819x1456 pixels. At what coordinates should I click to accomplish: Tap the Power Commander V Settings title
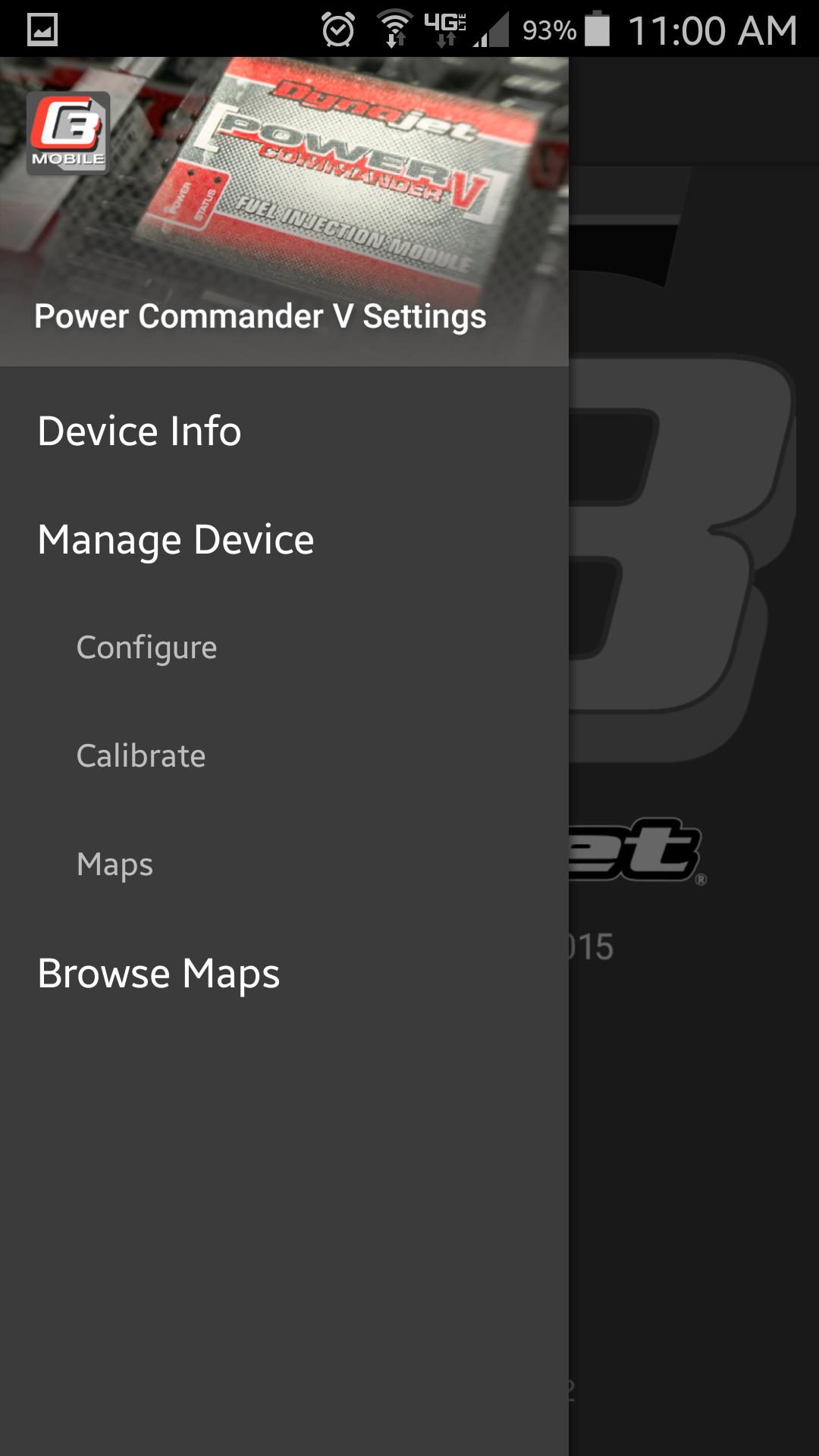261,317
